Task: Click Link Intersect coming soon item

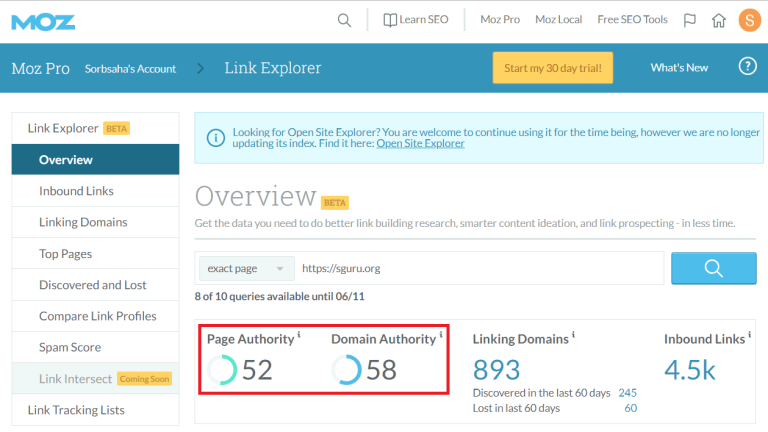Action: [96, 378]
